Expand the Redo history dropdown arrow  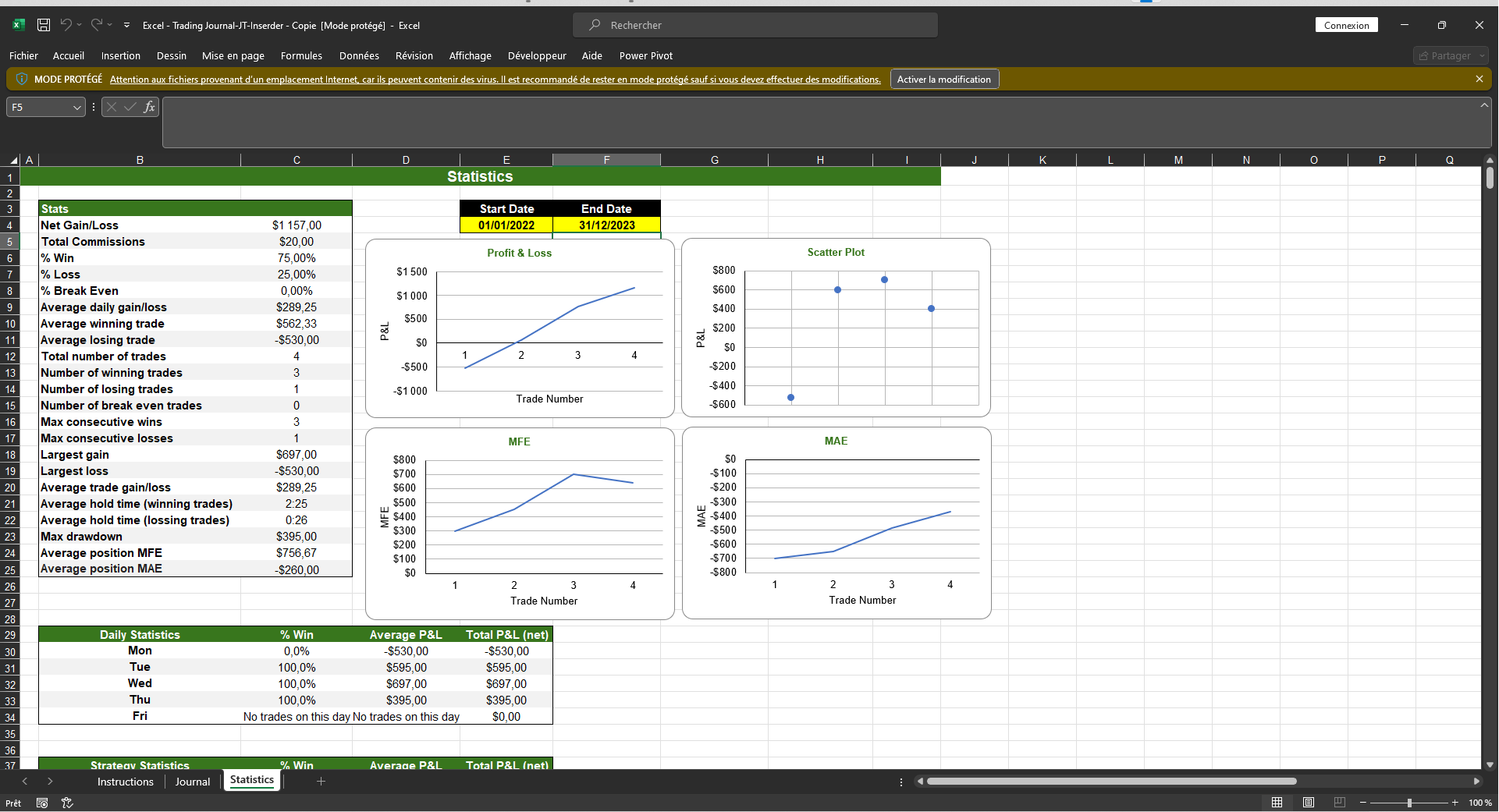pos(110,25)
